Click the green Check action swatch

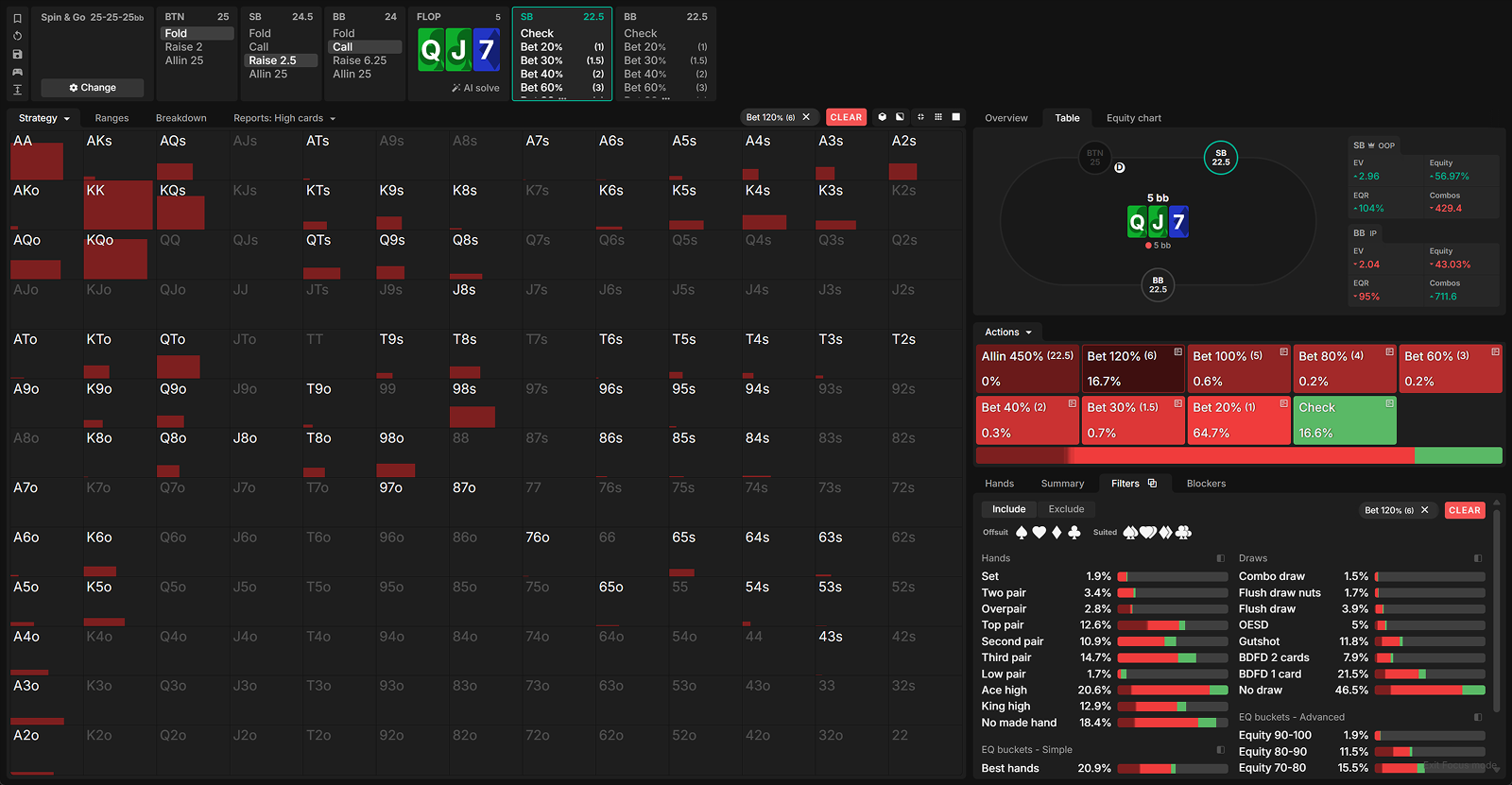1344,420
